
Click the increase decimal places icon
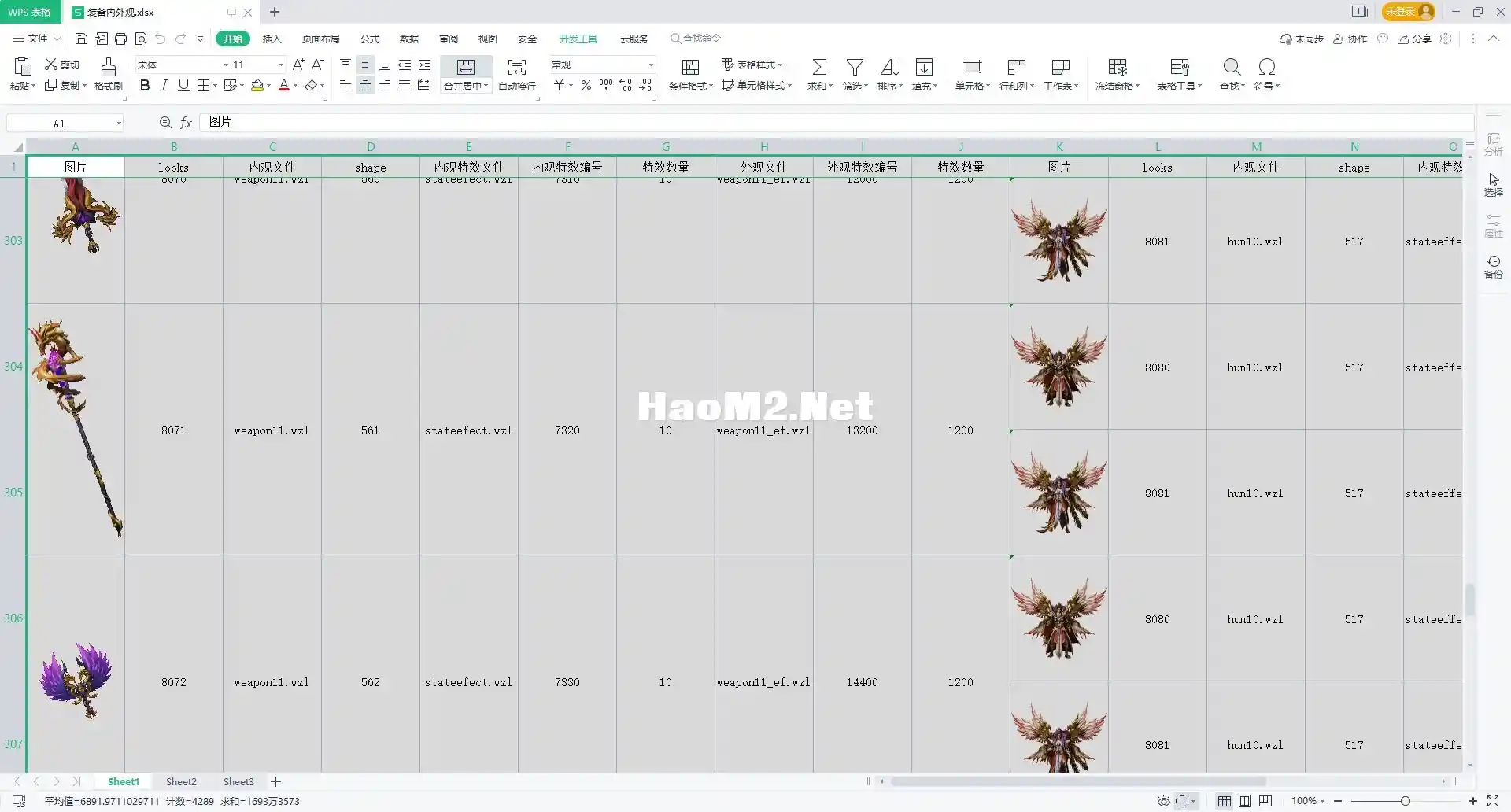(x=626, y=85)
